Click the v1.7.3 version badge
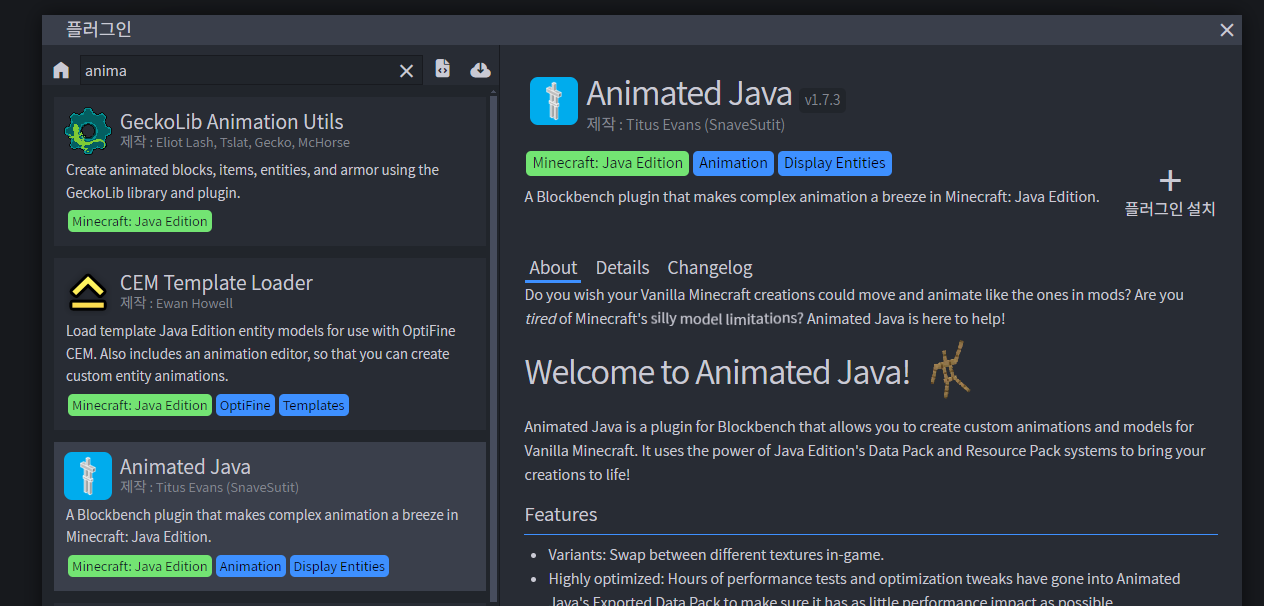This screenshot has width=1264, height=606. [x=823, y=99]
